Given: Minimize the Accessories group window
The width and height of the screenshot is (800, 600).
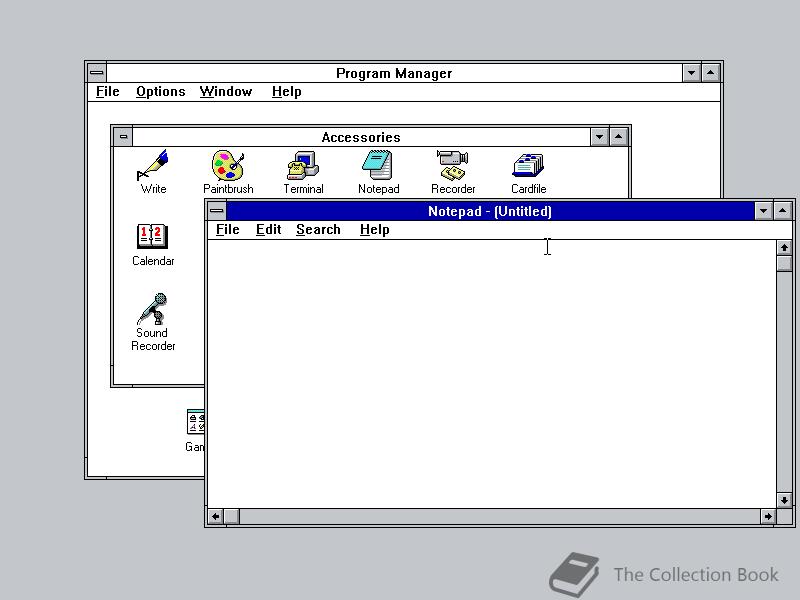Looking at the screenshot, I should (x=599, y=137).
